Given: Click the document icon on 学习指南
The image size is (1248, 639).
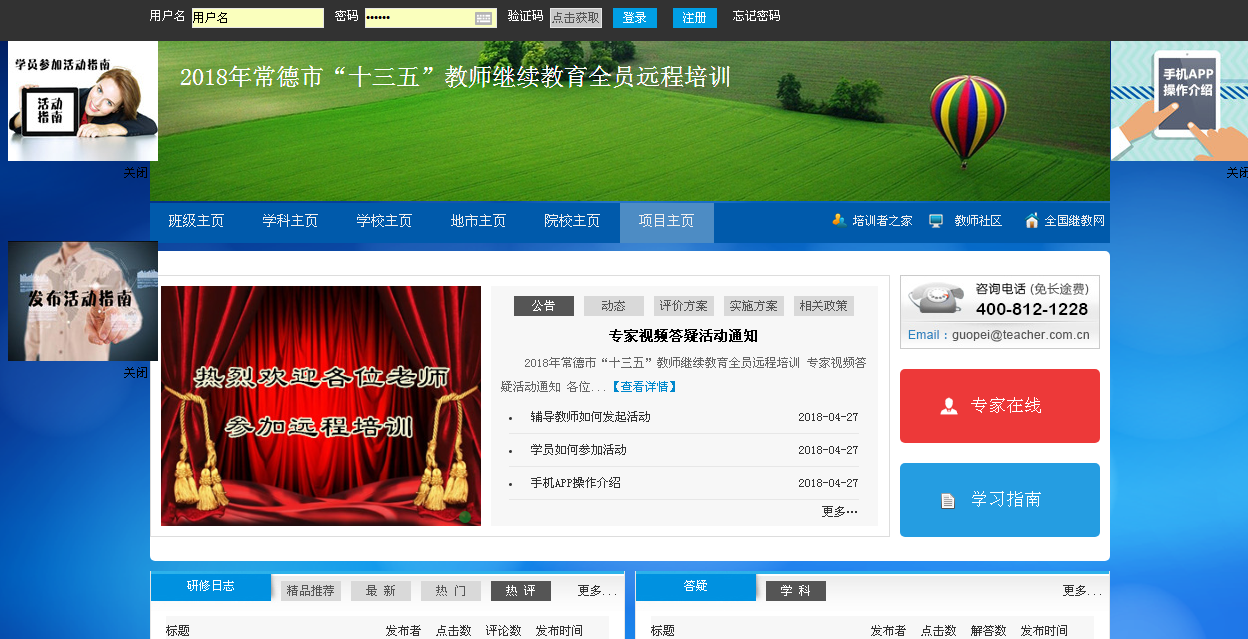Looking at the screenshot, I should (x=948, y=500).
